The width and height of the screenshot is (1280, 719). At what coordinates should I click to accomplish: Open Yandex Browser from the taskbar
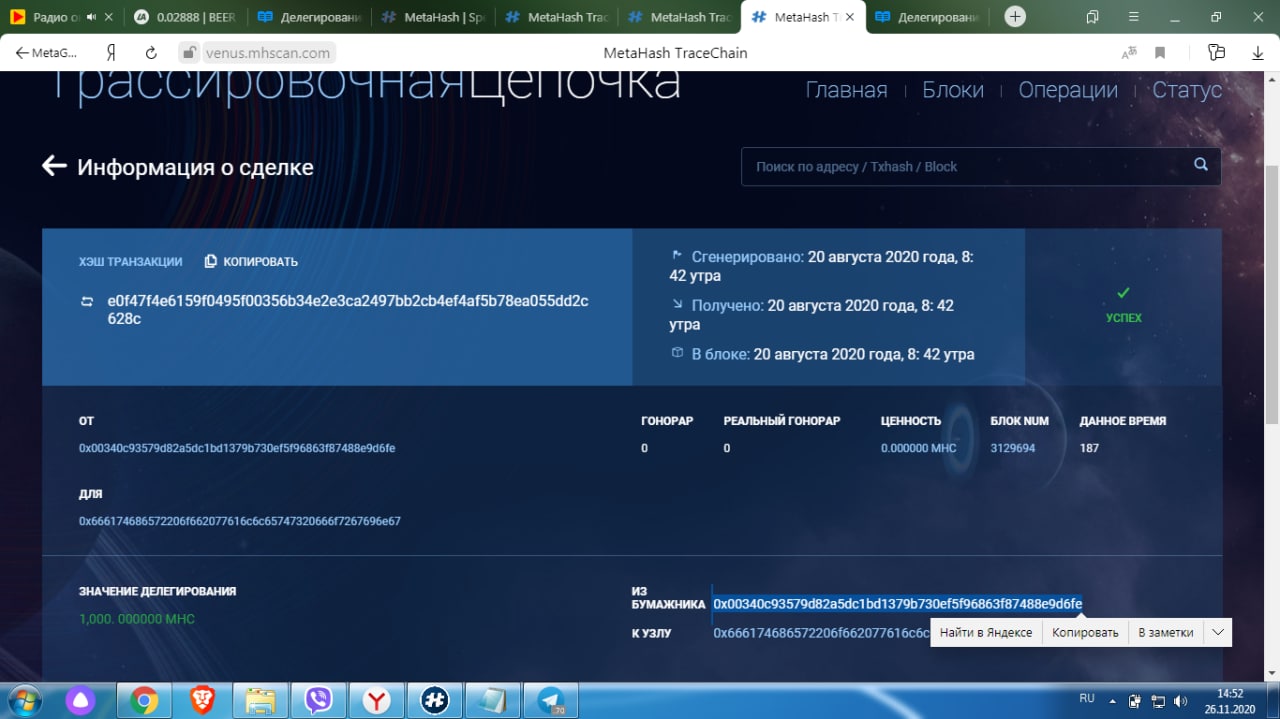click(376, 700)
